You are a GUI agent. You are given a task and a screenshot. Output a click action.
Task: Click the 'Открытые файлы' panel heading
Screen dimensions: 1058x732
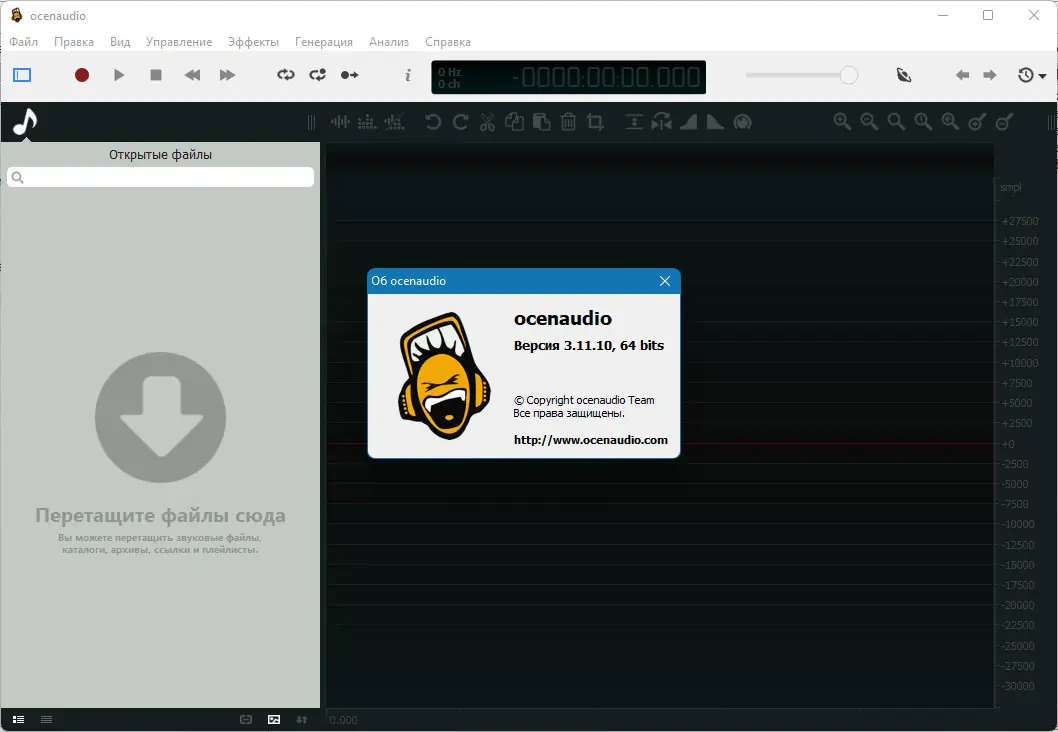[x=161, y=154]
